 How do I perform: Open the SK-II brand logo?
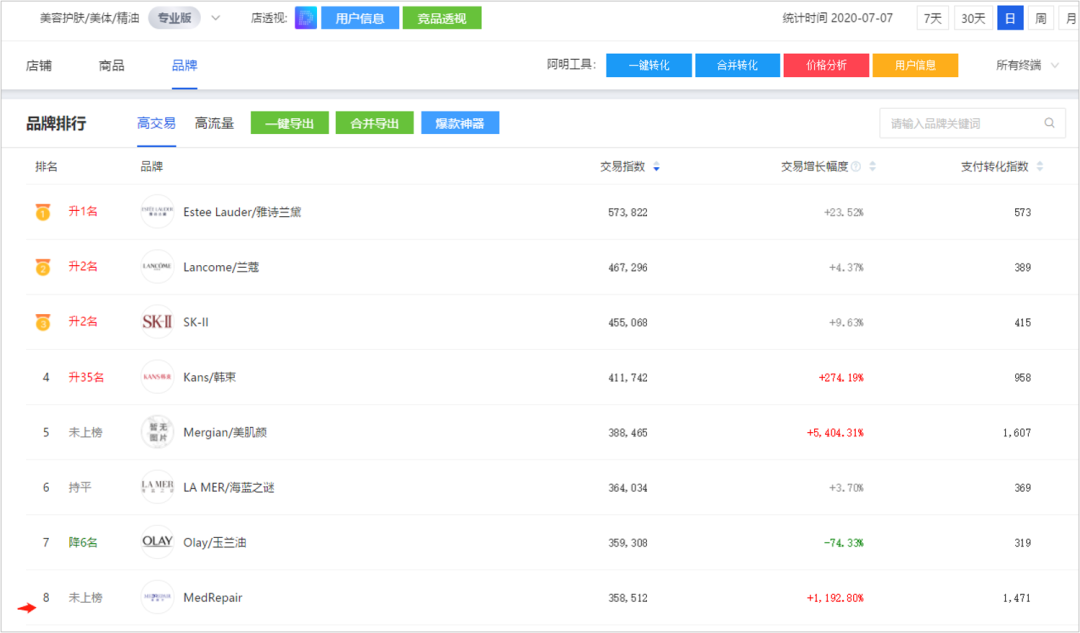(157, 322)
